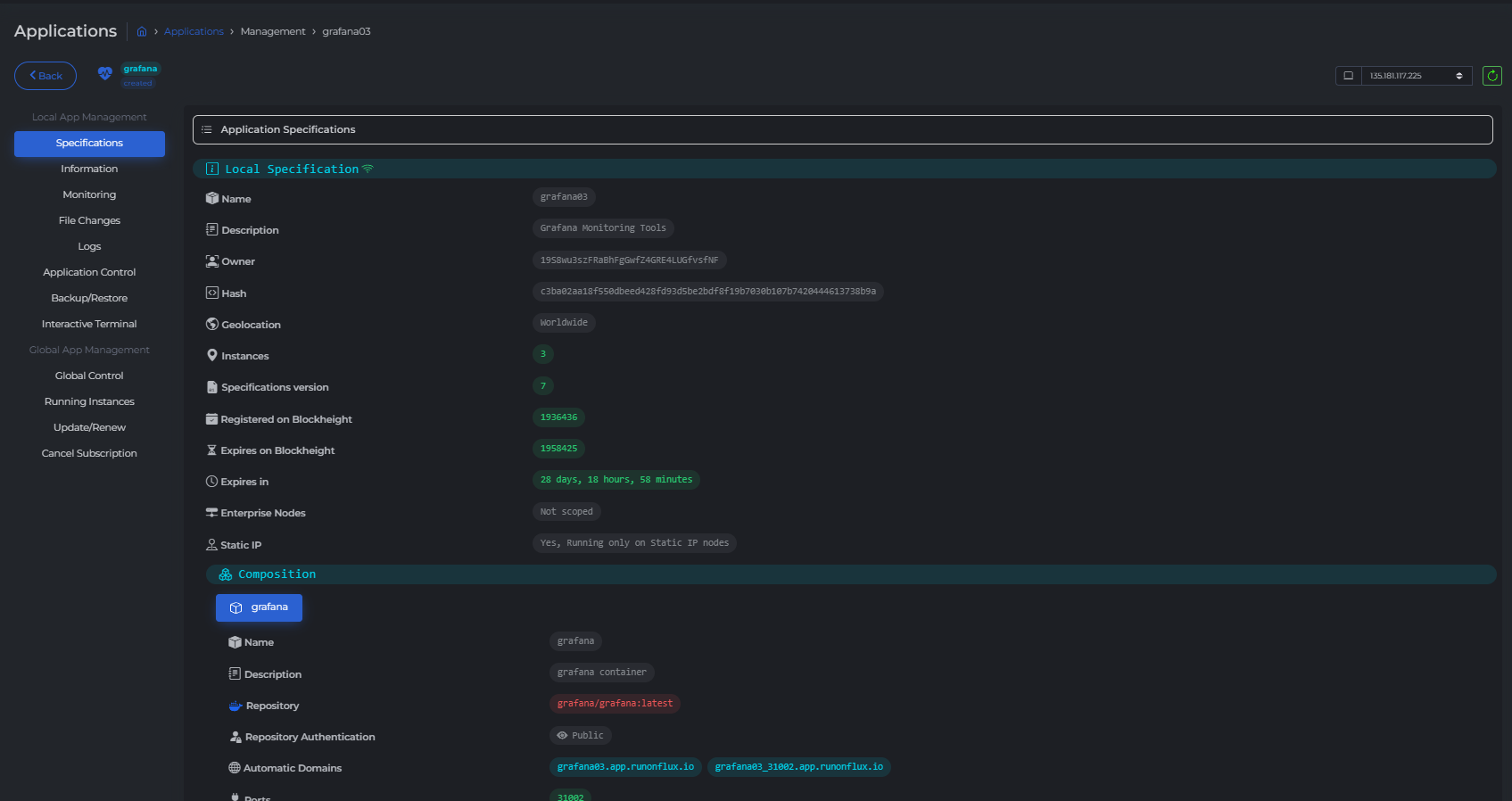Click the Docker icon beside Repository
Viewport: 1512px width, 801px height.
[235, 706]
